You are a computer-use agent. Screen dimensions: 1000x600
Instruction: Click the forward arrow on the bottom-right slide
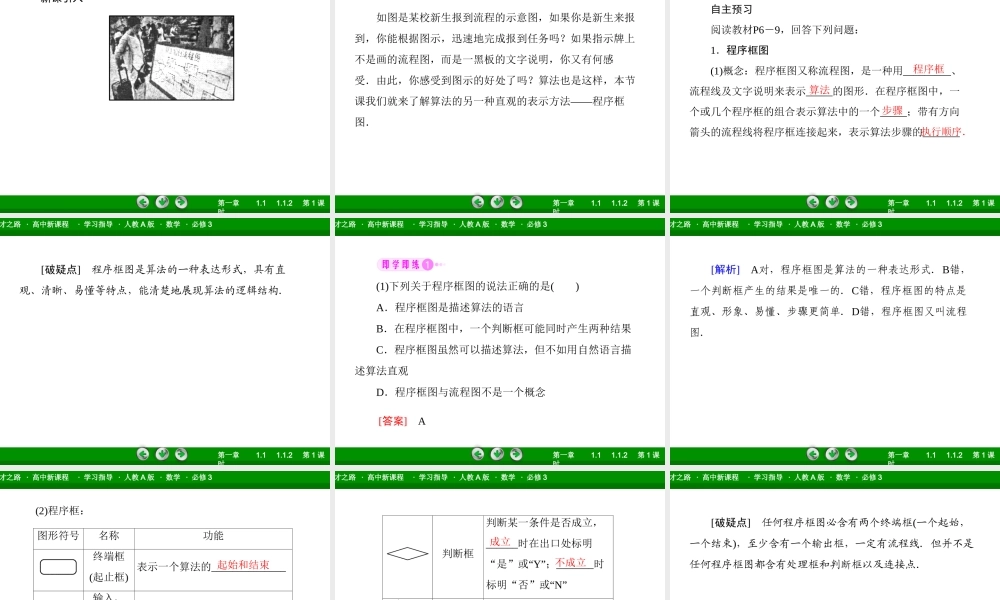[851, 454]
